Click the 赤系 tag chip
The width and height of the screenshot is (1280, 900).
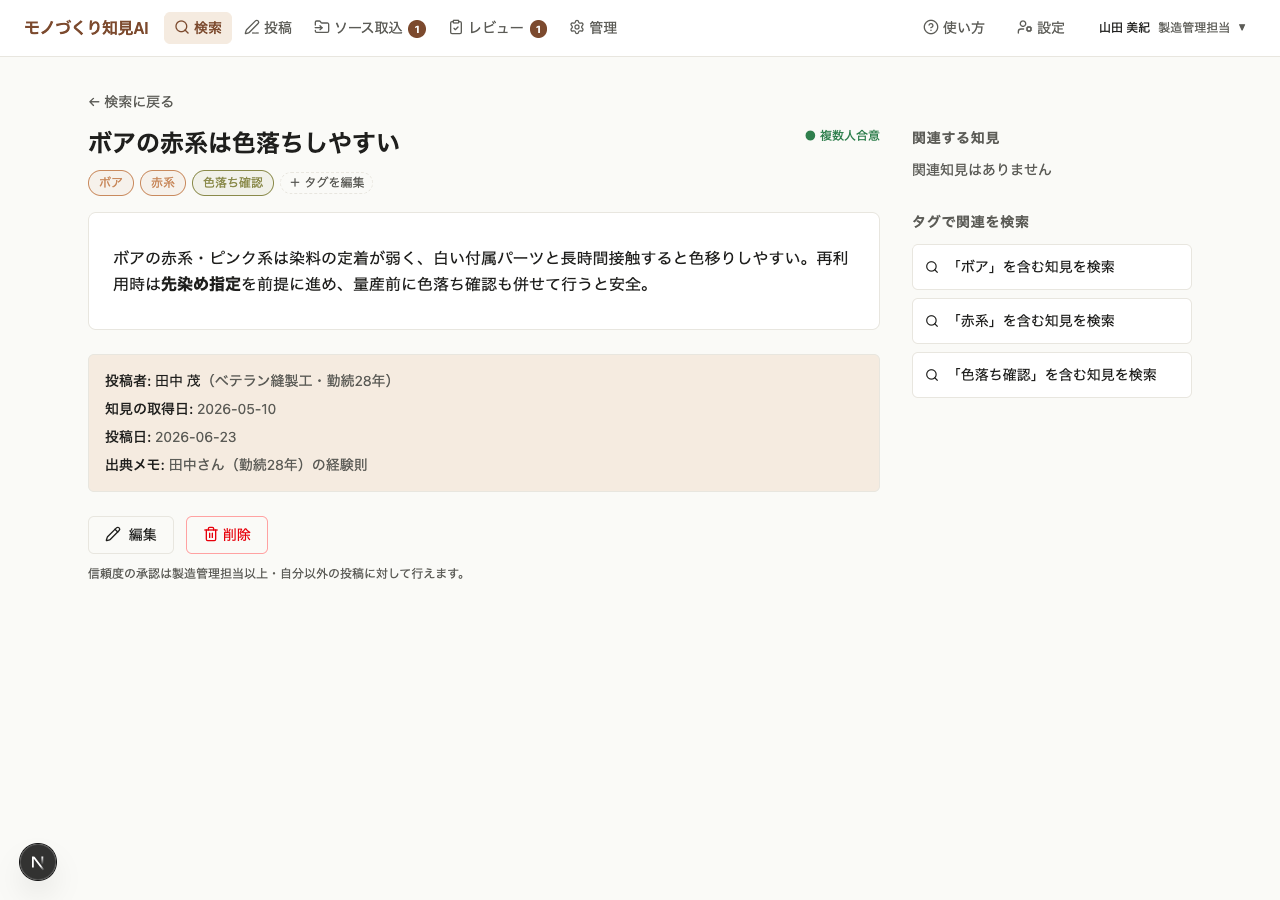(x=163, y=183)
